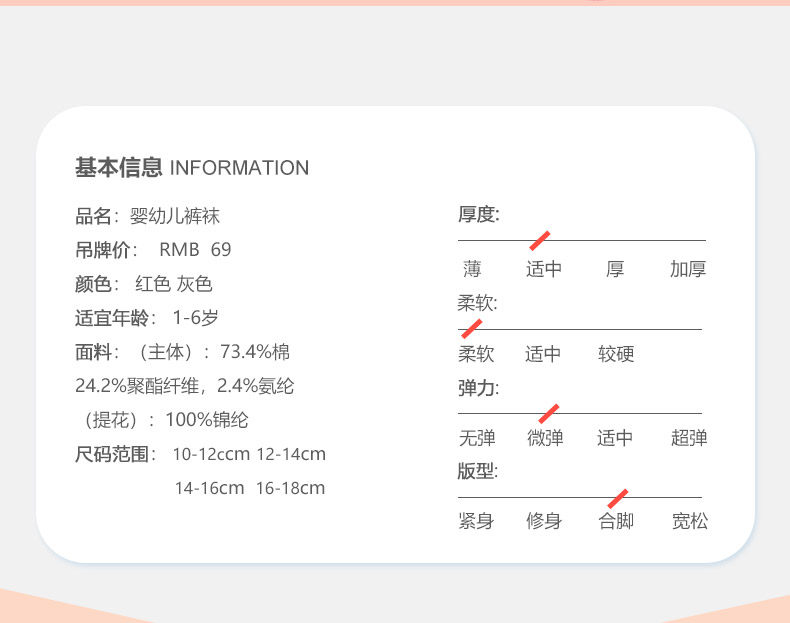
Task: Click the red marker on softness scale
Action: [x=472, y=329]
